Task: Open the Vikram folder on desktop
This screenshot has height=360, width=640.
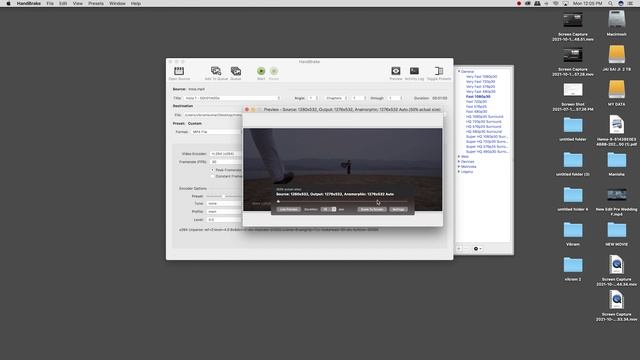Action: tap(573, 230)
